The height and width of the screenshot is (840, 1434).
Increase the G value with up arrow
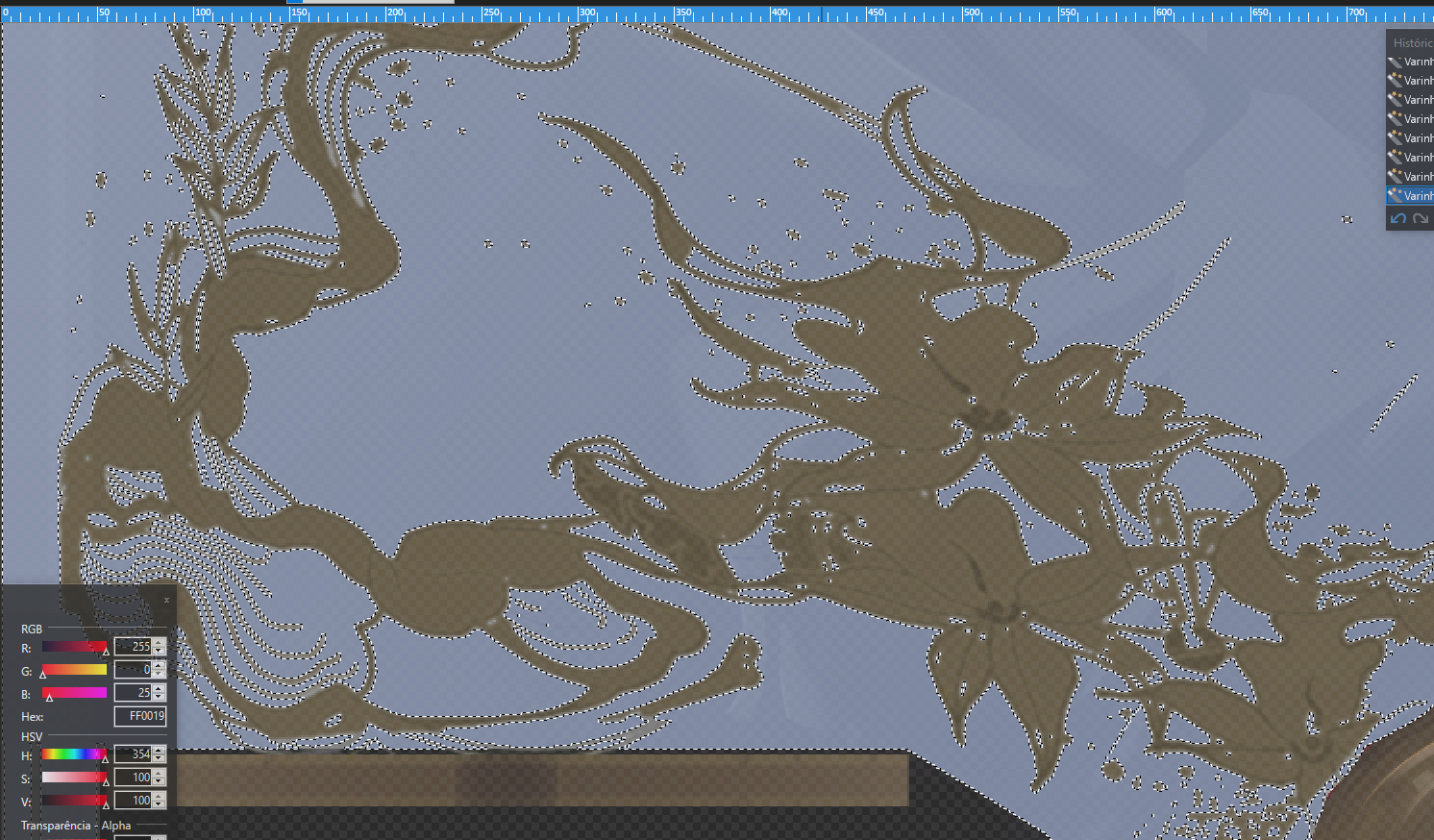[x=160, y=665]
